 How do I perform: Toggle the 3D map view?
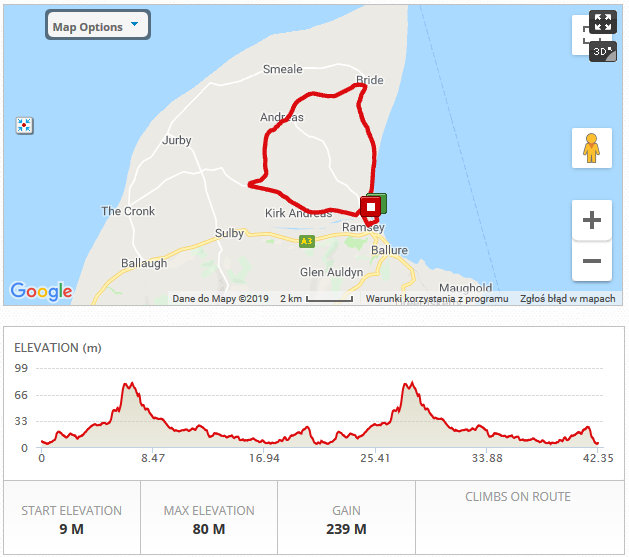602,50
